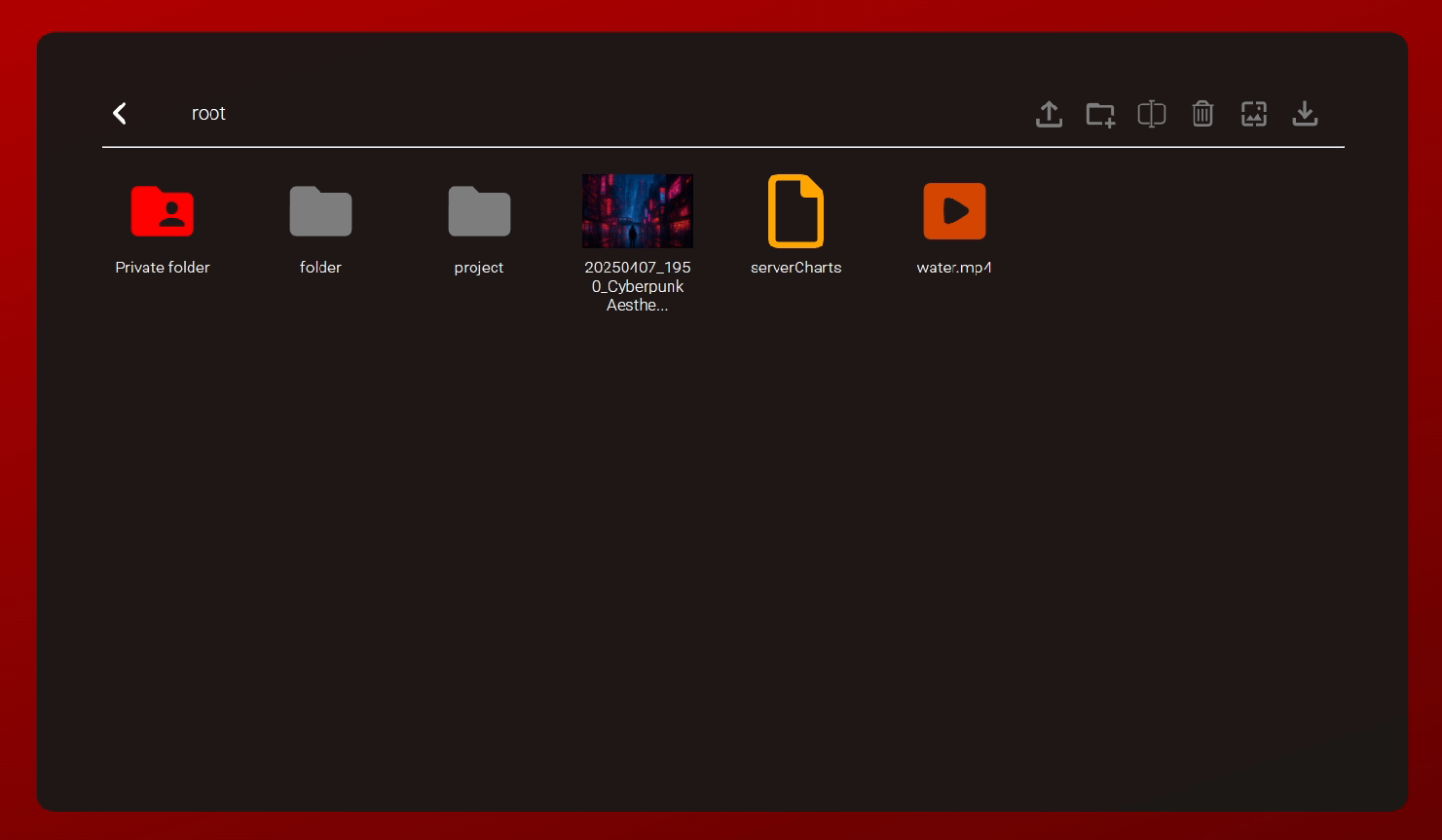Viewport: 1442px width, 840px height.
Task: Go back using the left chevron arrow
Action: (120, 114)
